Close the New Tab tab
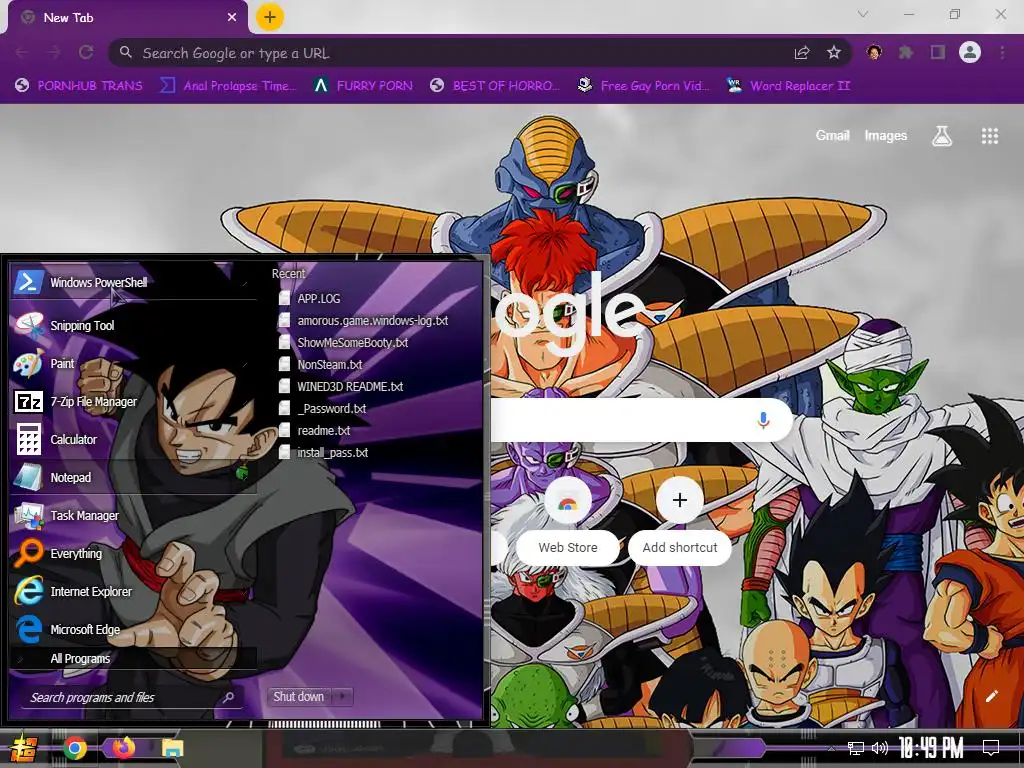Image resolution: width=1024 pixels, height=768 pixels. click(232, 18)
